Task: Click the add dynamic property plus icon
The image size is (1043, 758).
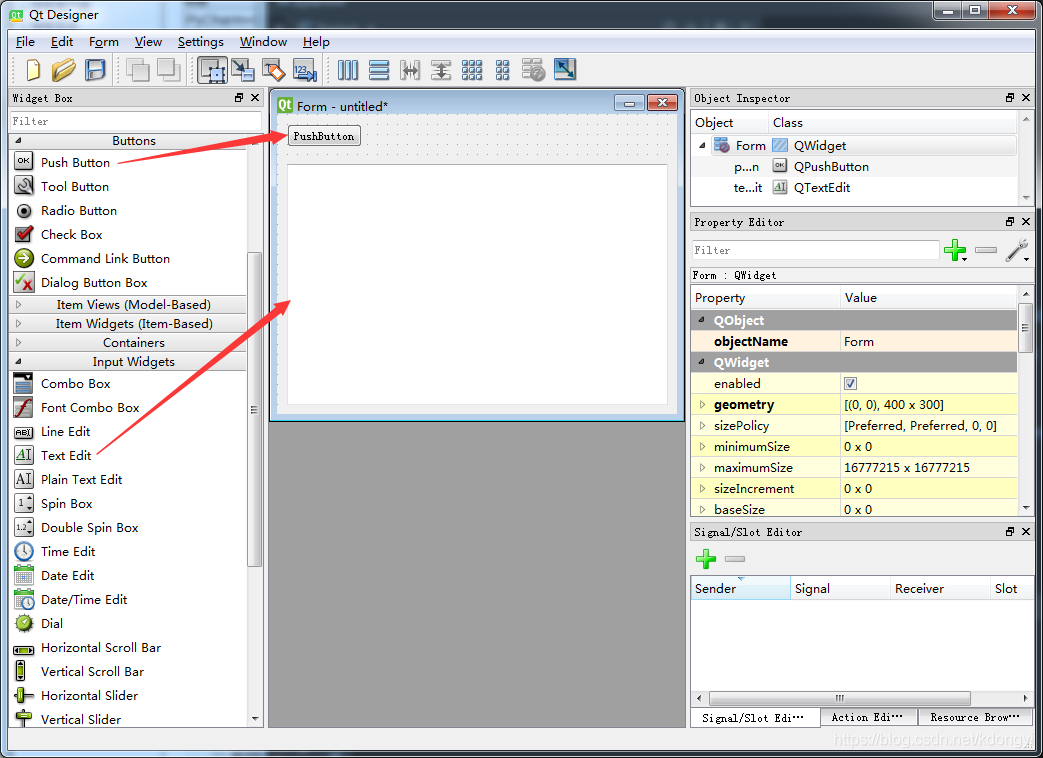Action: pos(955,251)
